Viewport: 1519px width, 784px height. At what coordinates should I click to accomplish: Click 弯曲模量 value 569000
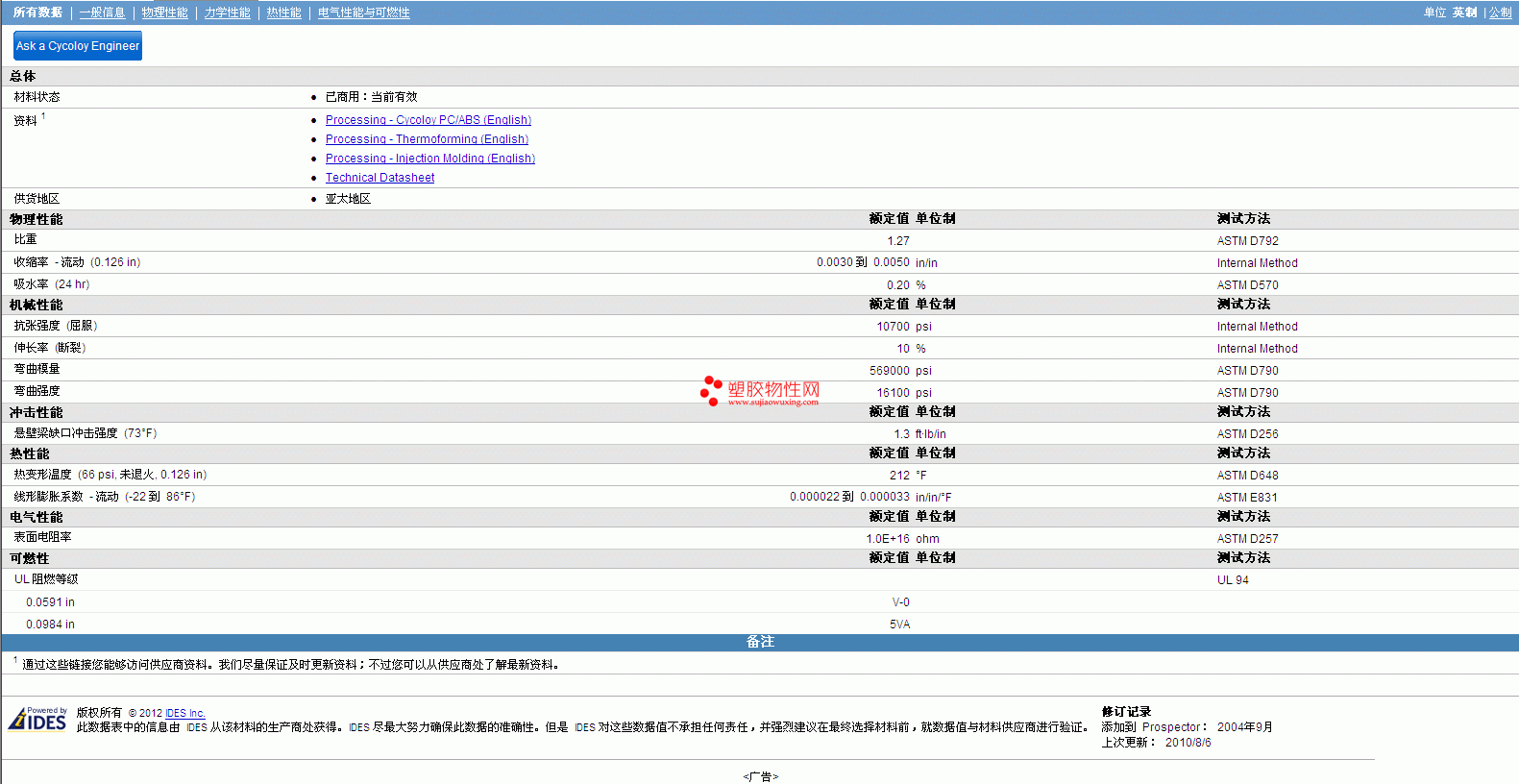pyautogui.click(x=890, y=371)
